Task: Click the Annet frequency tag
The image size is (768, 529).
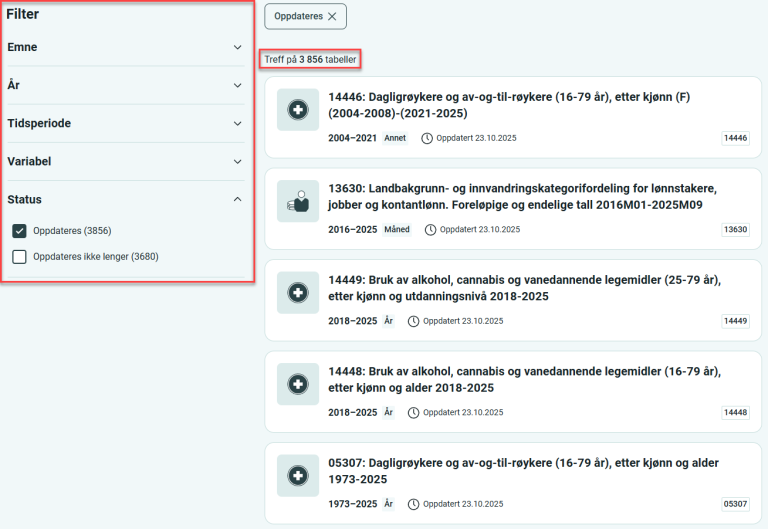Action: pos(395,138)
